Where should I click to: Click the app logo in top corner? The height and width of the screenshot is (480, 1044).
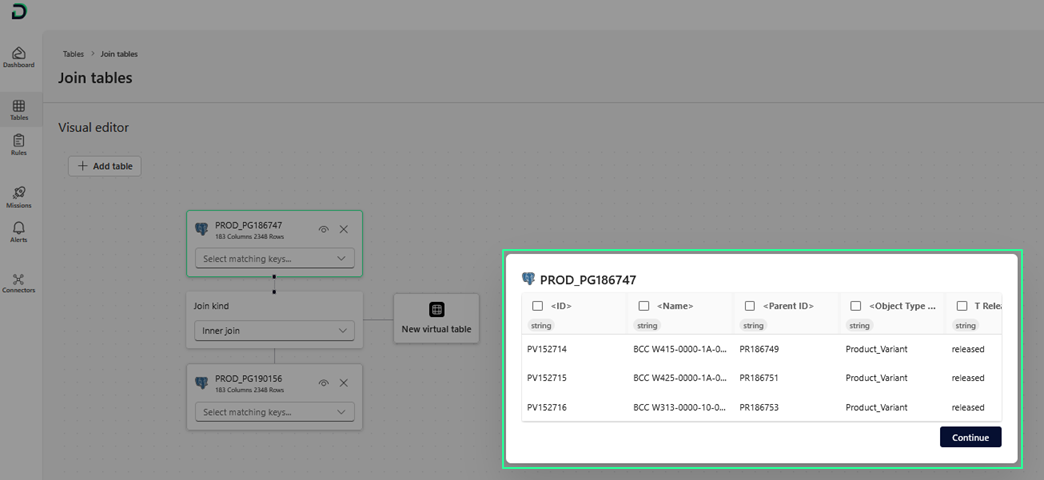19,12
